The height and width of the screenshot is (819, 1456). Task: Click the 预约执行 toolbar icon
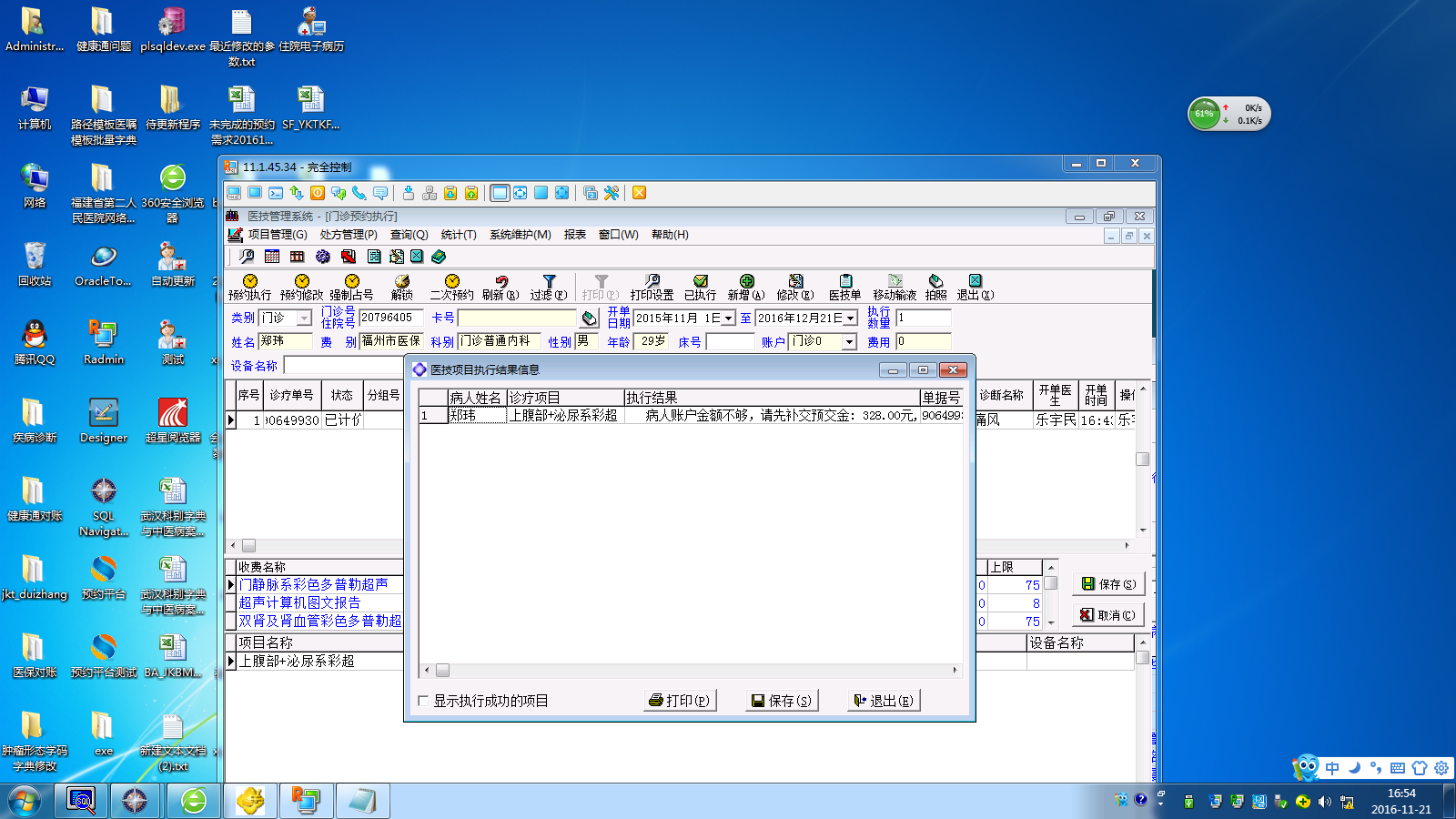coord(249,288)
